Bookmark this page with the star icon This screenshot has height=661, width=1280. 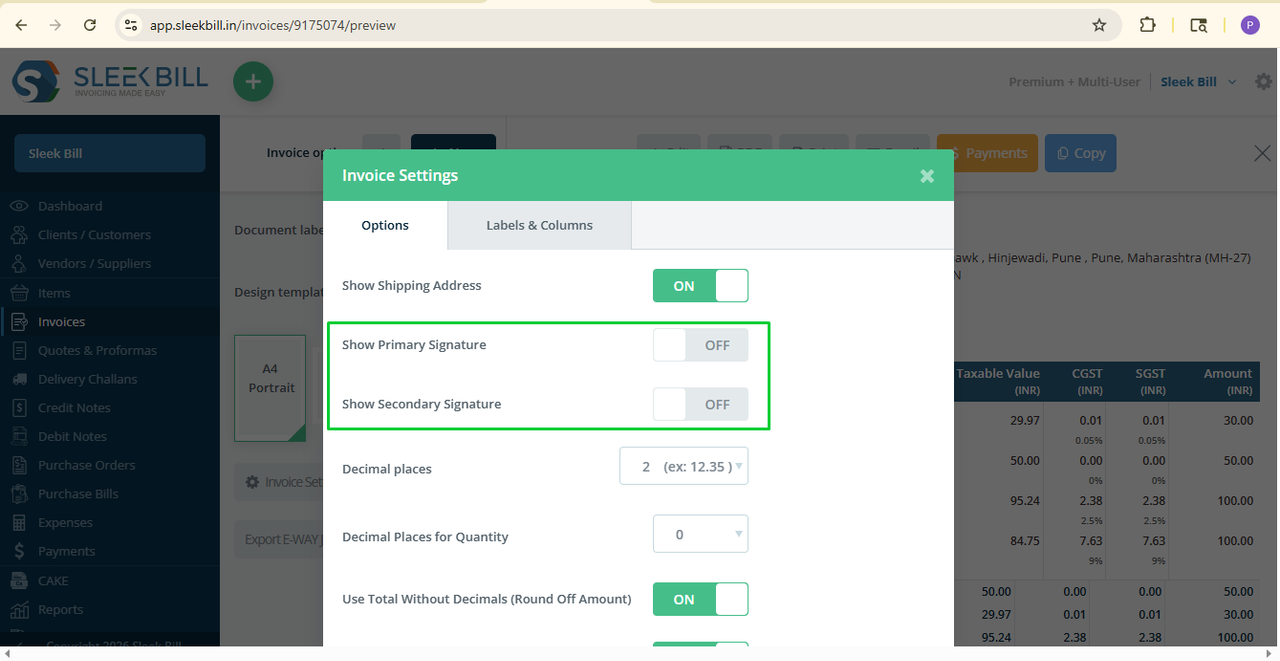[x=1099, y=25]
